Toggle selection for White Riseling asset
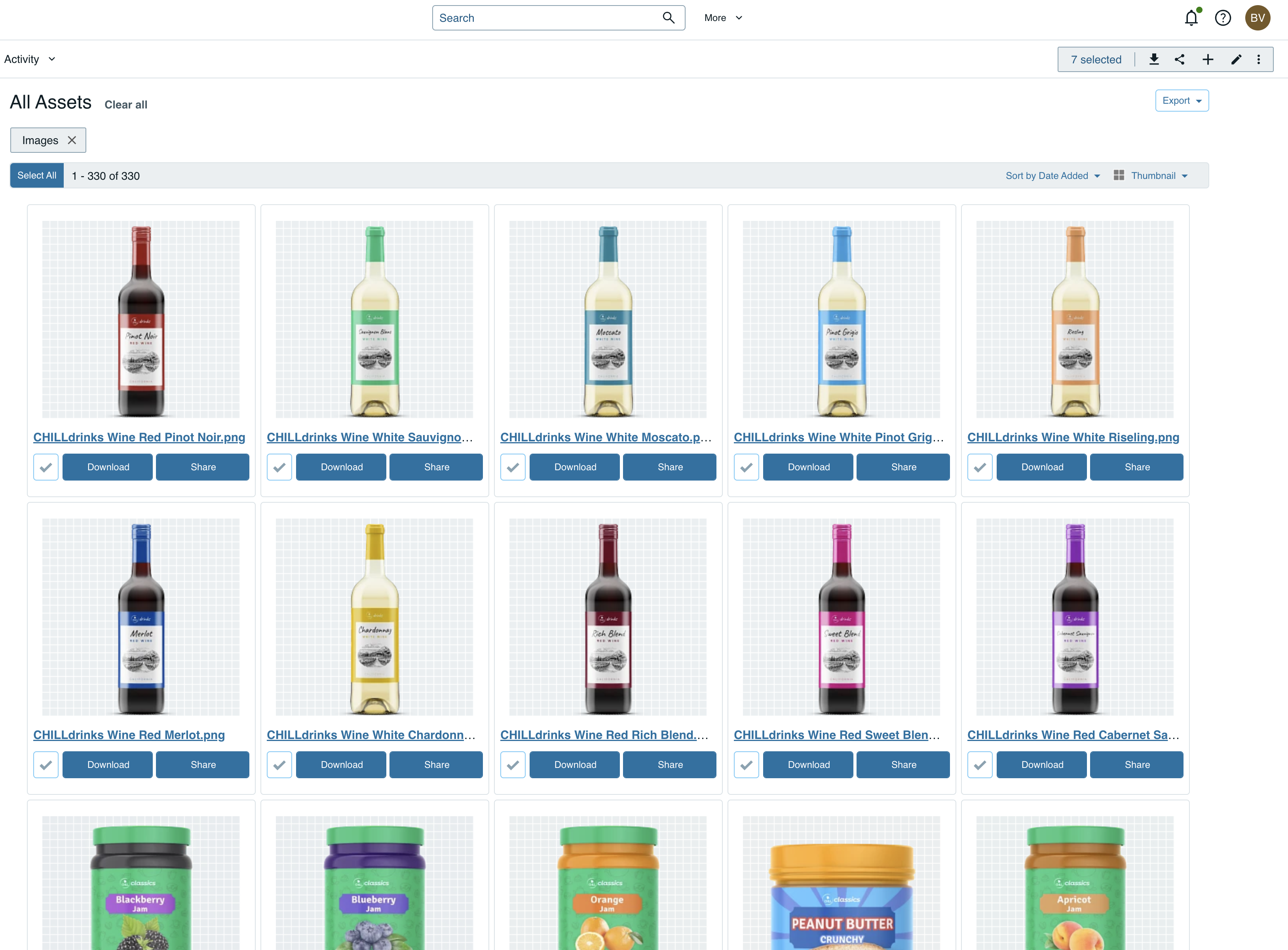Image resolution: width=1288 pixels, height=950 pixels. coord(980,467)
